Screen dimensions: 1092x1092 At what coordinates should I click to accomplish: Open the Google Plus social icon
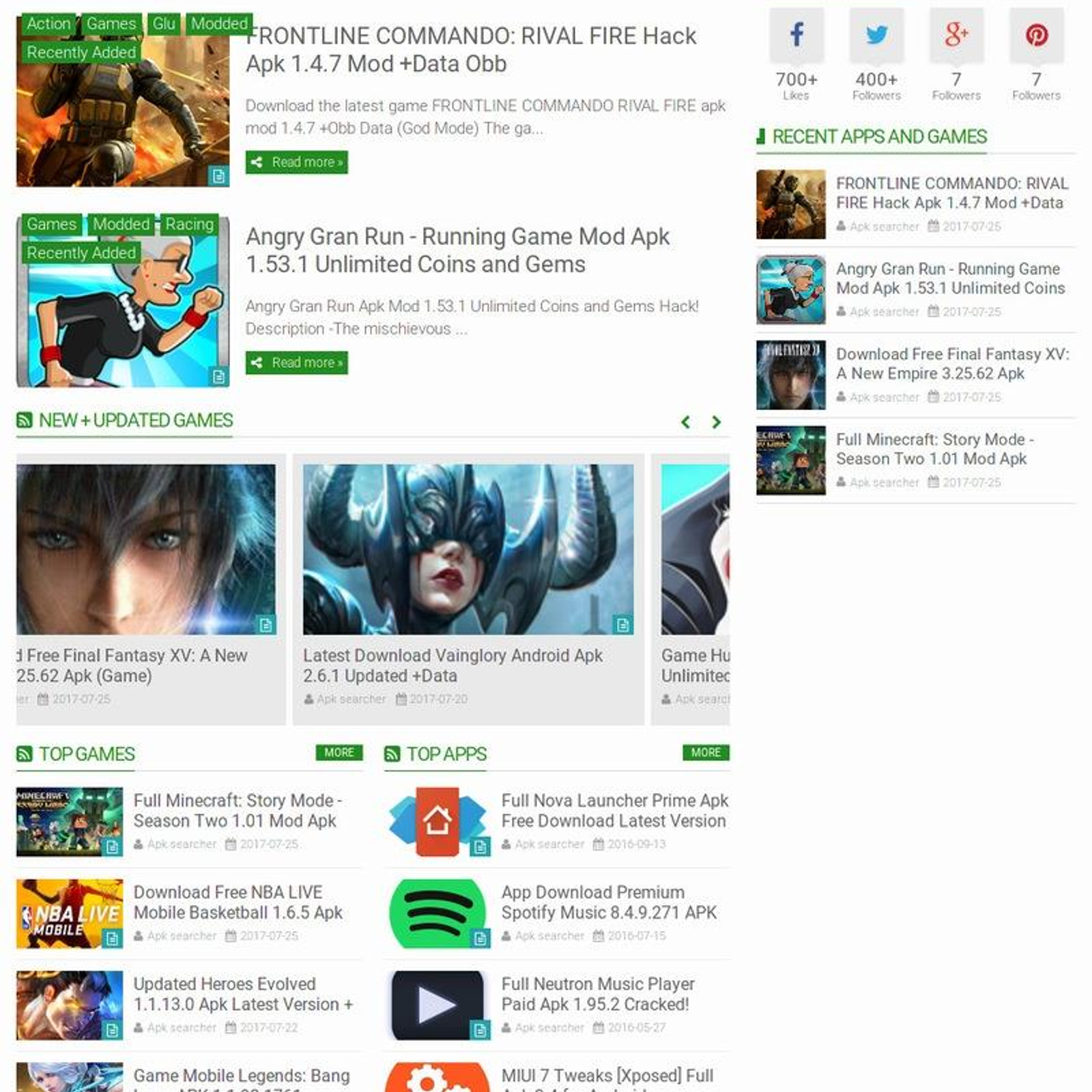[956, 34]
